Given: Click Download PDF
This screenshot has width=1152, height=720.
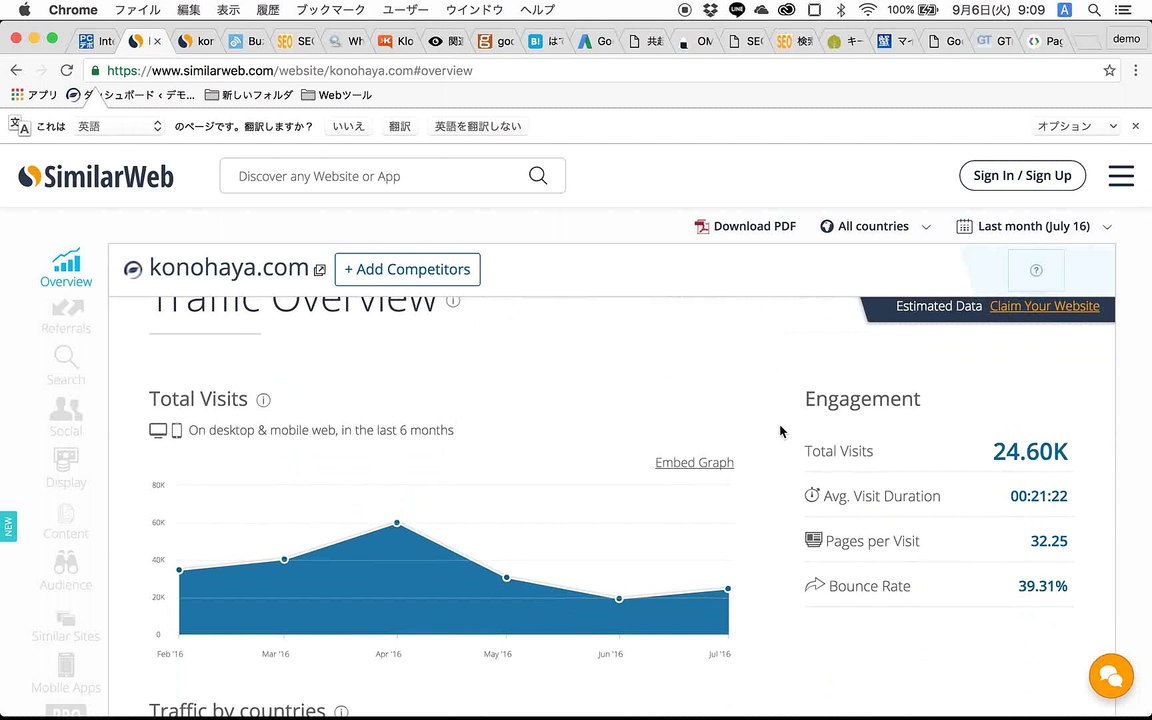Looking at the screenshot, I should [x=745, y=226].
